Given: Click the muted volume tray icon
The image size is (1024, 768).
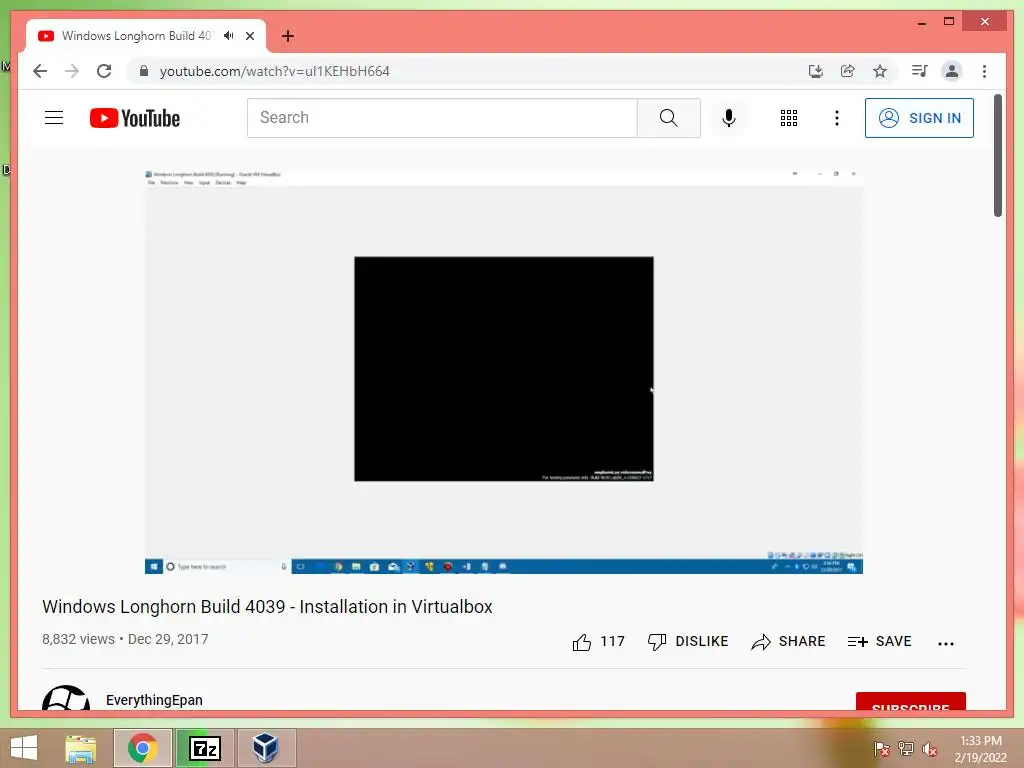Looking at the screenshot, I should (x=930, y=748).
